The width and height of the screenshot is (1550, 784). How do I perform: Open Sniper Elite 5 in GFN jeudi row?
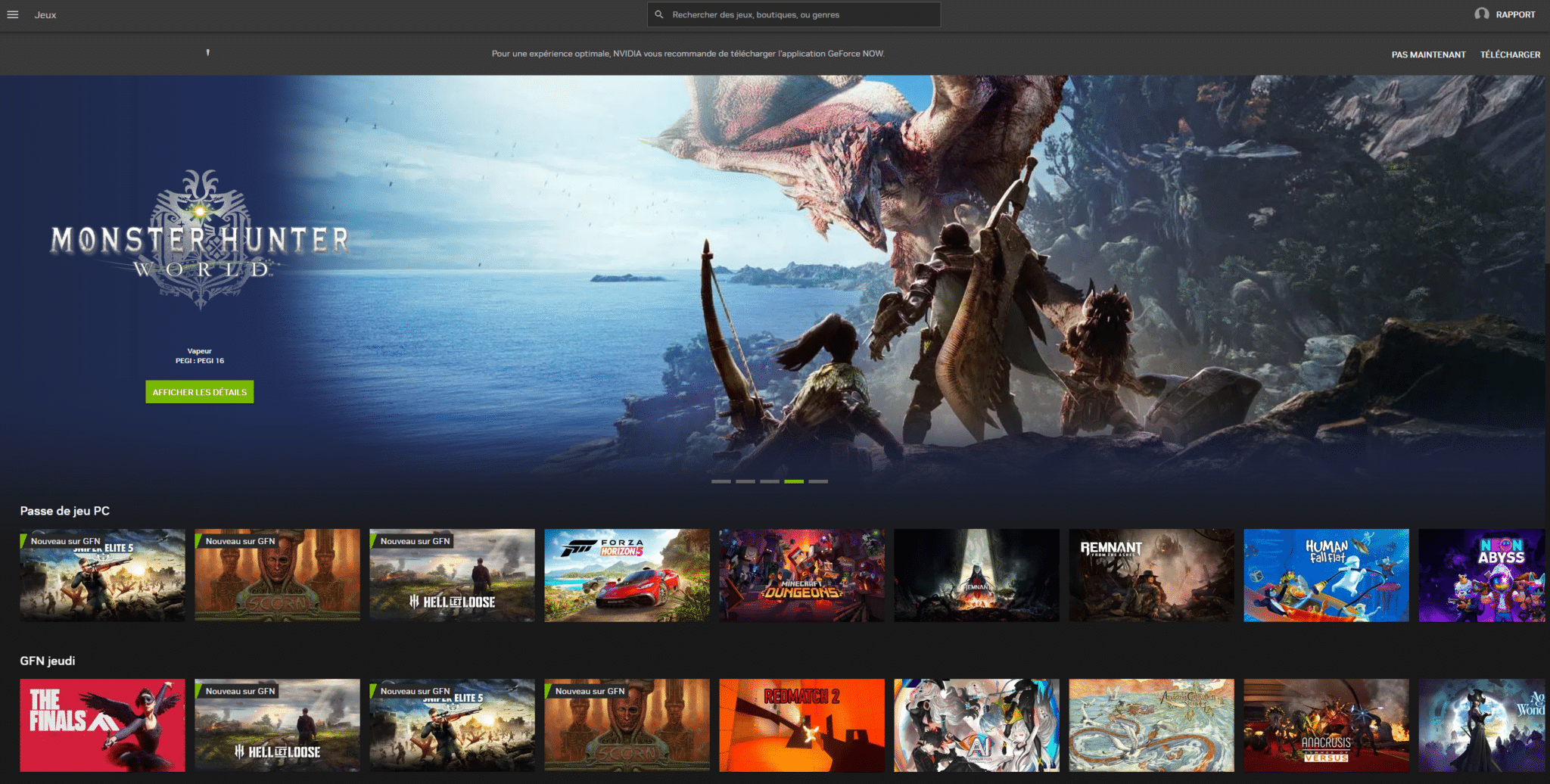click(452, 725)
